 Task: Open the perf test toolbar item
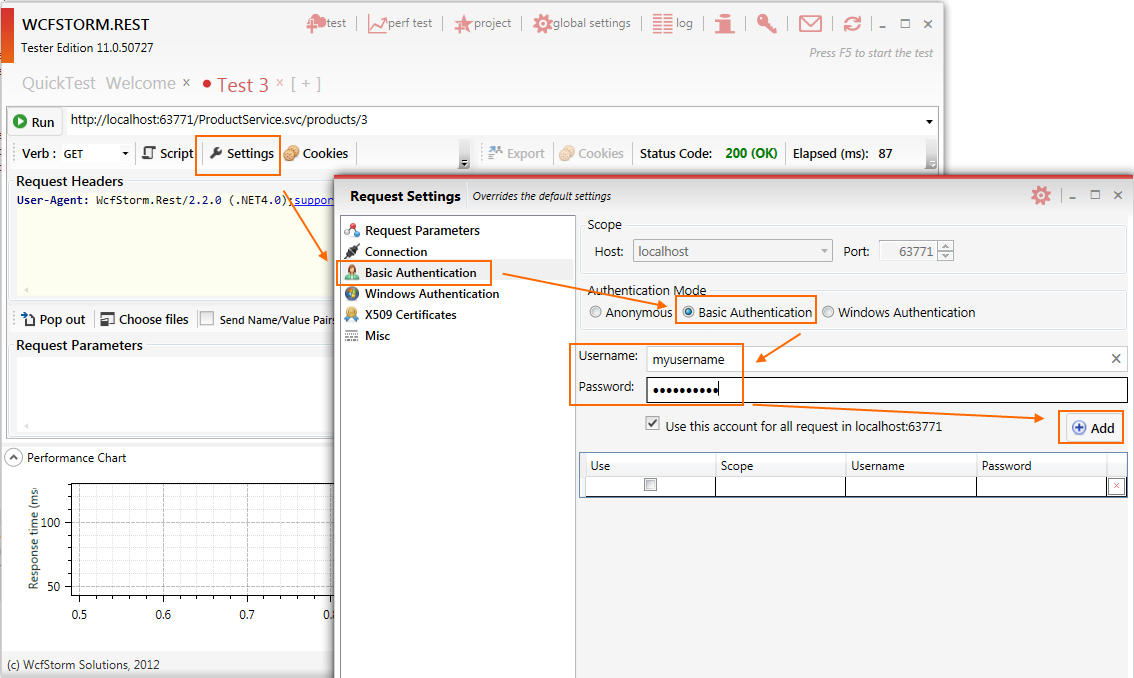pyautogui.click(x=400, y=23)
